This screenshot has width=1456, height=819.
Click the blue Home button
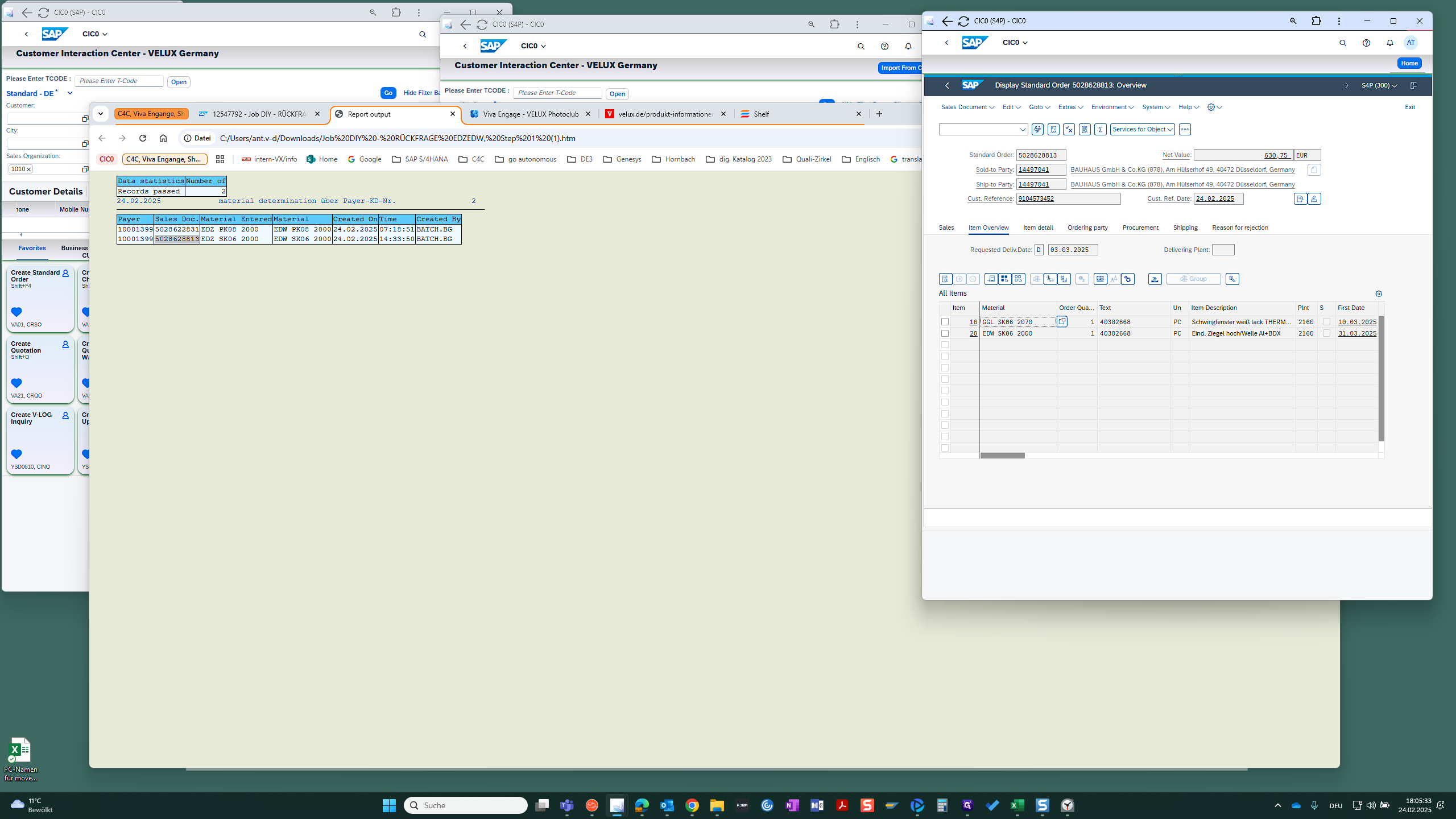pyautogui.click(x=1409, y=64)
